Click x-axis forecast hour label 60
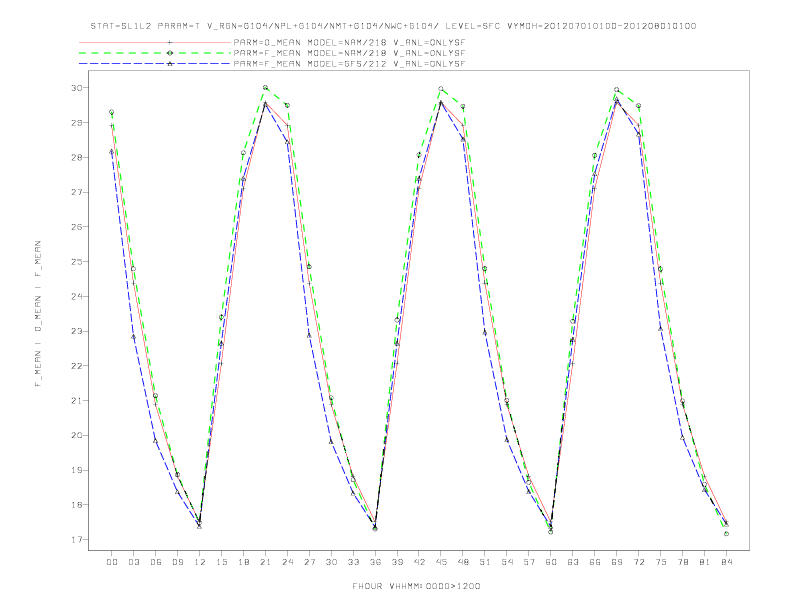 point(551,562)
